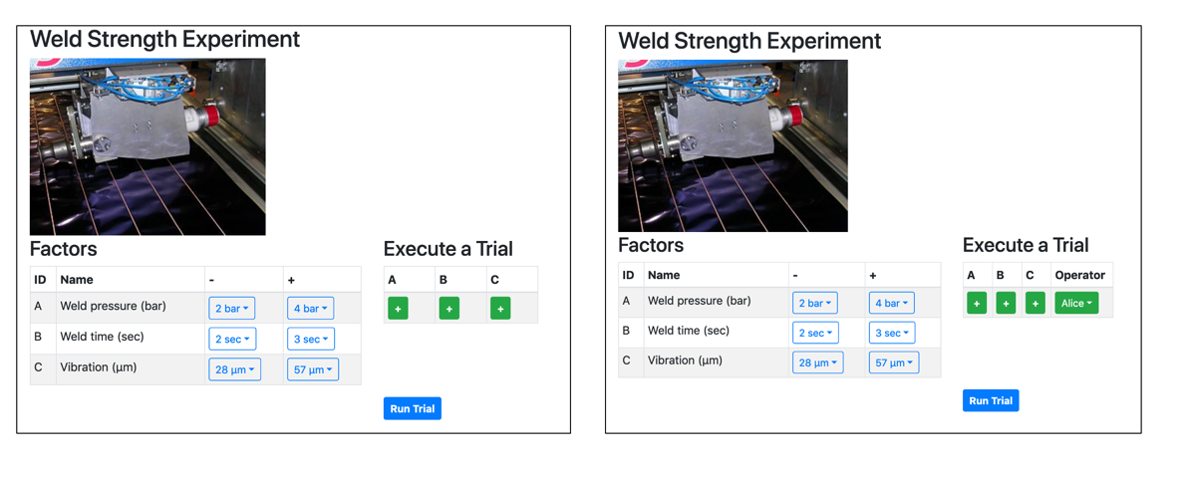
Task: Click the welding machine photo in left panel
Action: (x=148, y=147)
